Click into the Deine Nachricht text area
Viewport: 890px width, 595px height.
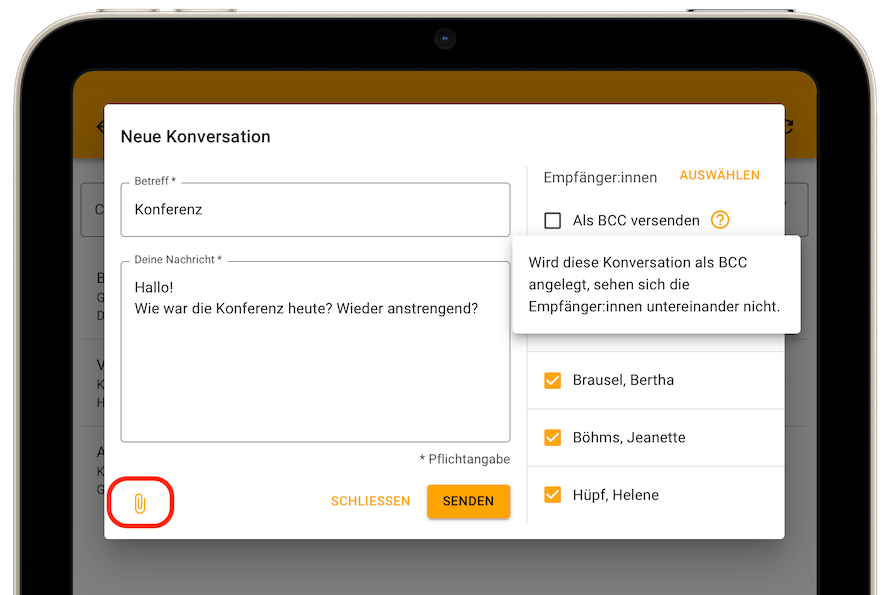pos(315,351)
